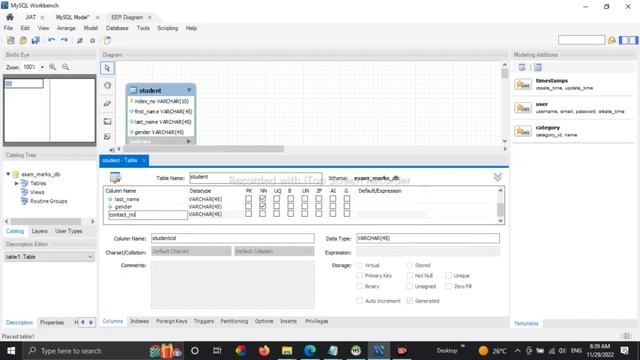Click the user template icon

[x=523, y=108]
